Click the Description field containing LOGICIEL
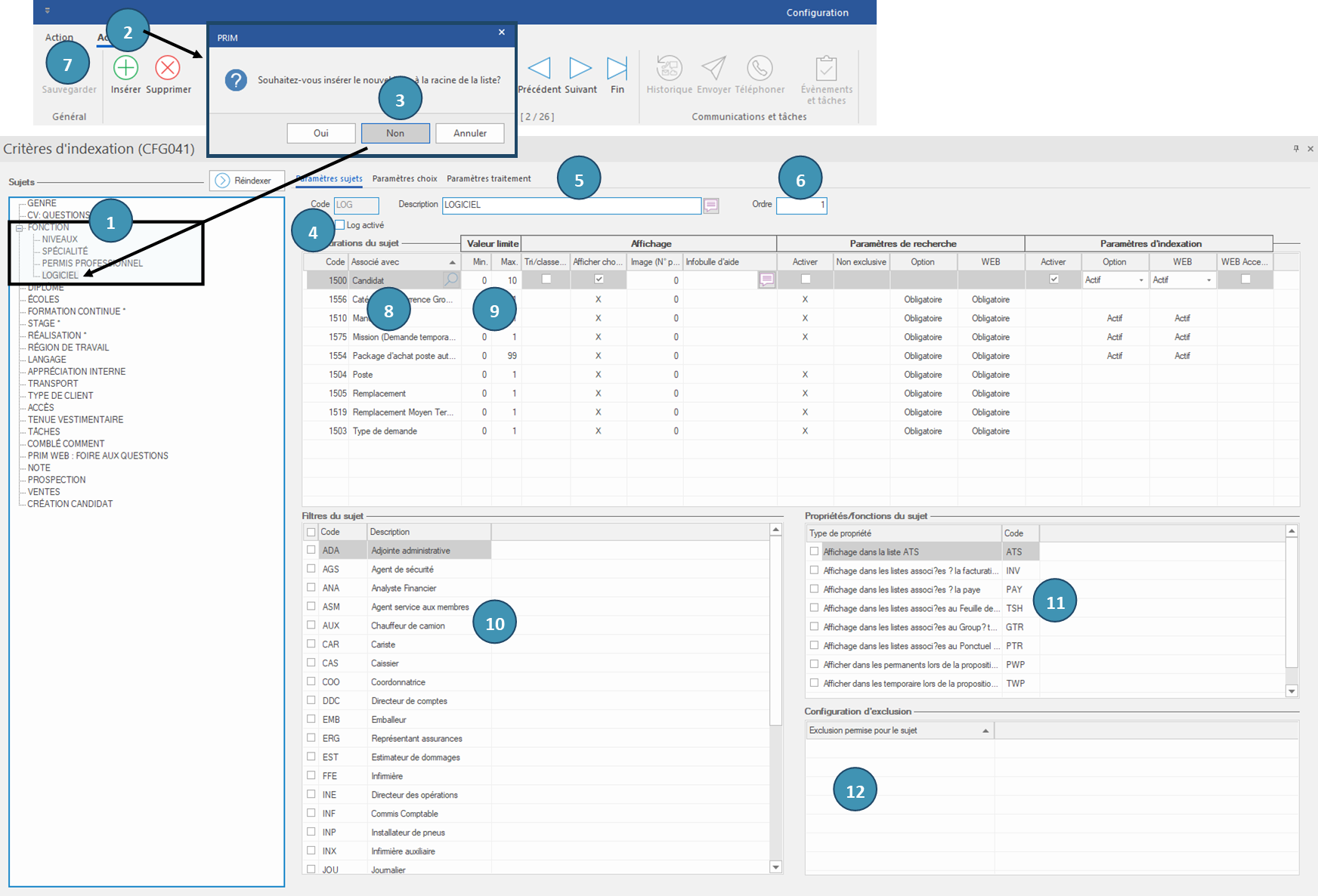Image resolution: width=1318 pixels, height=896 pixels. pos(571,205)
